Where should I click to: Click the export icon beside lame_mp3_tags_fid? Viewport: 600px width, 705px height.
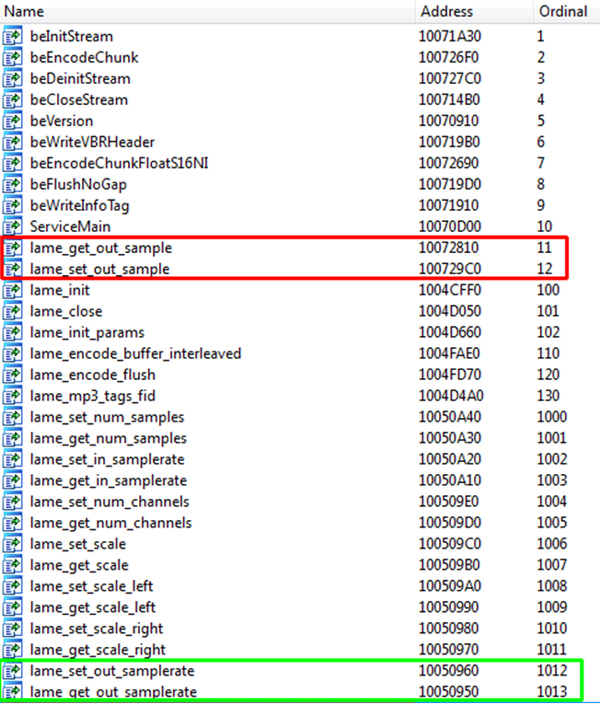(13, 396)
